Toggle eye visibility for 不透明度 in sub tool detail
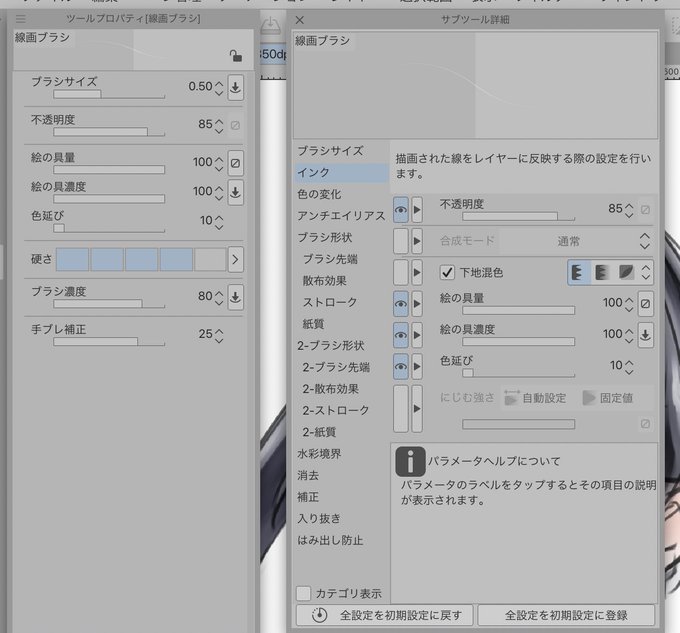 pos(401,210)
